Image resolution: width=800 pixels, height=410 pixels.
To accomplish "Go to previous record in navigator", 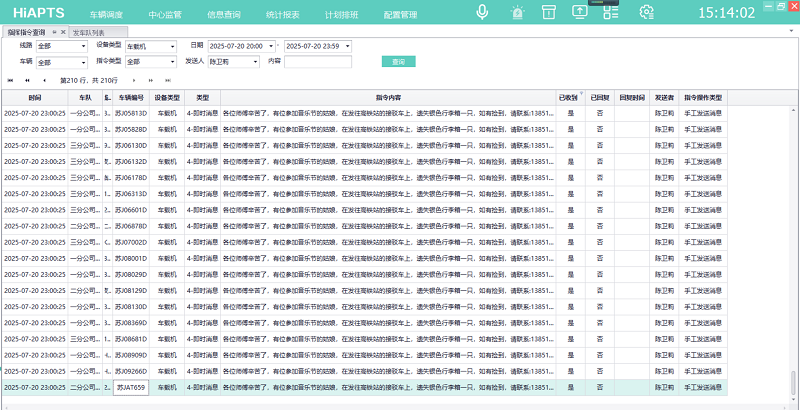I will pyautogui.click(x=44, y=80).
